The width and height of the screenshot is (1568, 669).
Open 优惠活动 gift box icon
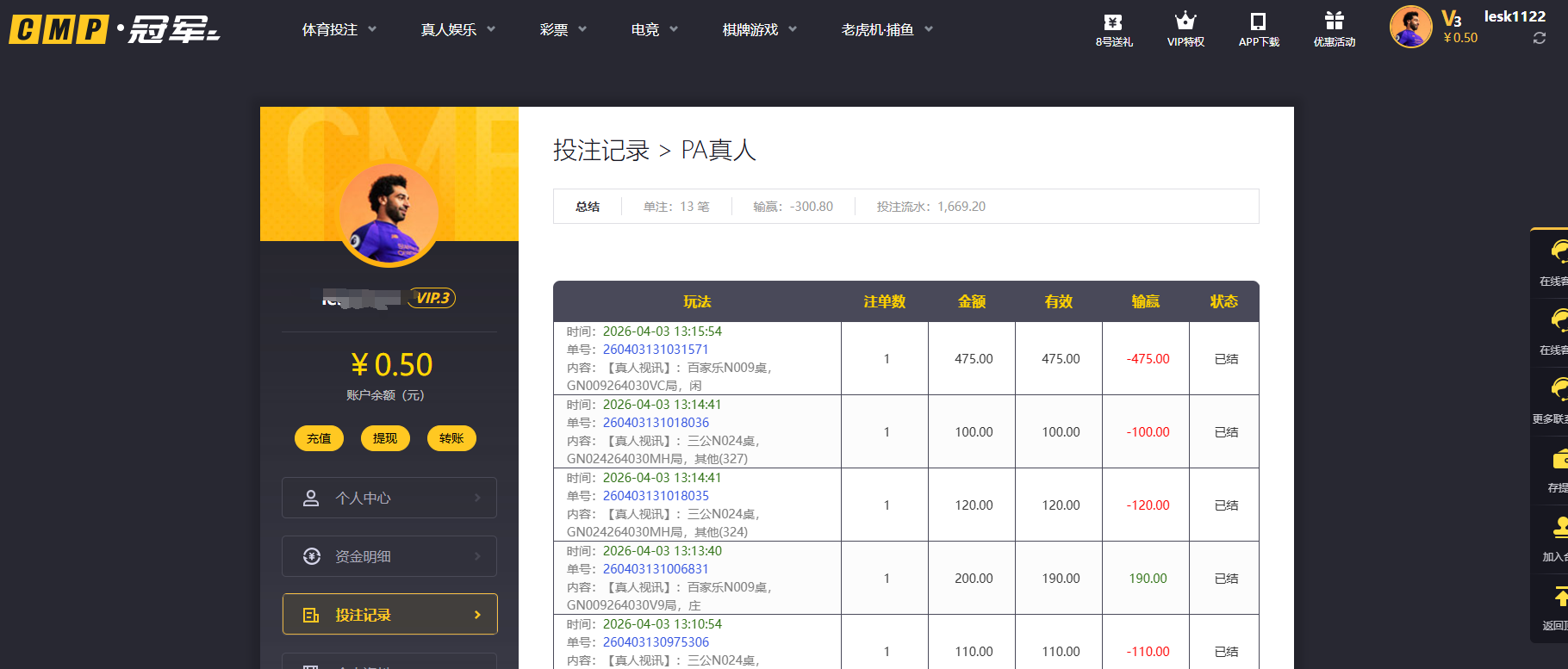tap(1334, 21)
